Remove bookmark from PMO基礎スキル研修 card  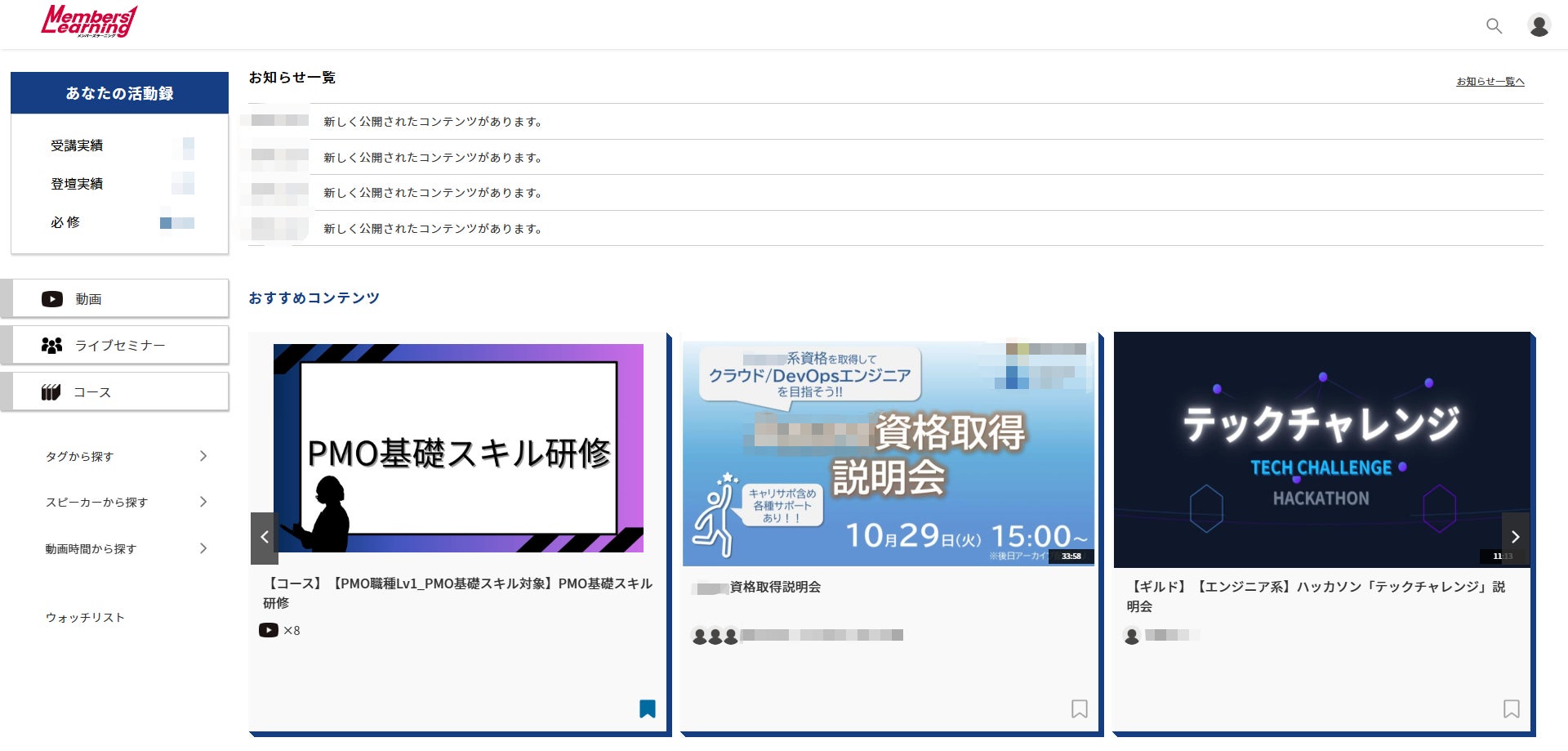pyautogui.click(x=648, y=709)
